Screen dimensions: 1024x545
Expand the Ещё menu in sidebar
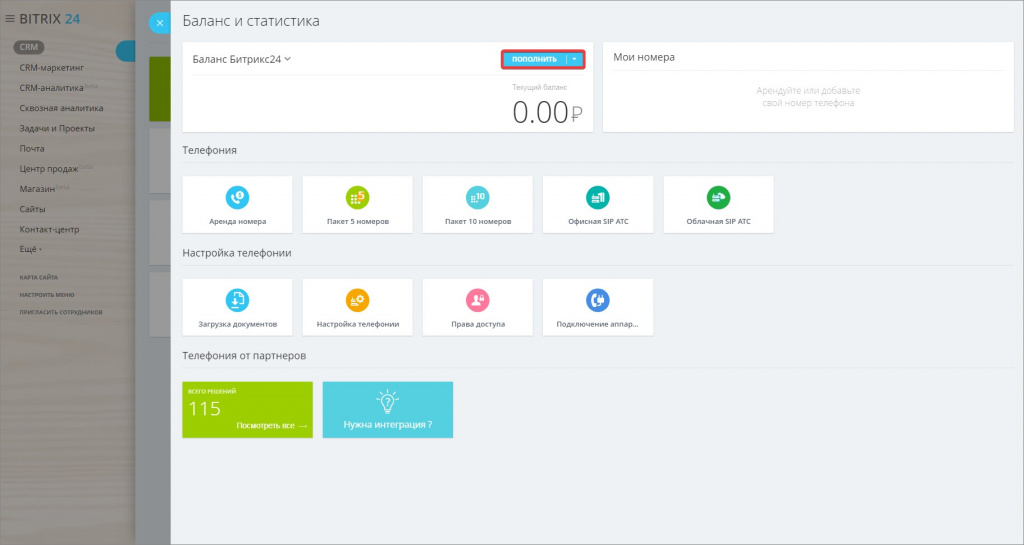click(x=32, y=249)
